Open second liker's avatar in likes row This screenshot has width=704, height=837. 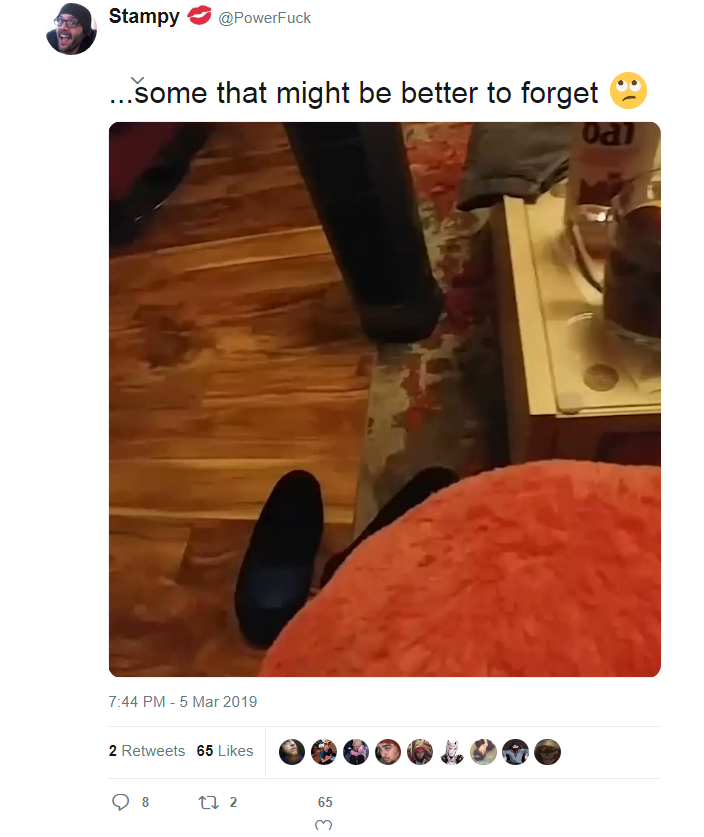(324, 752)
